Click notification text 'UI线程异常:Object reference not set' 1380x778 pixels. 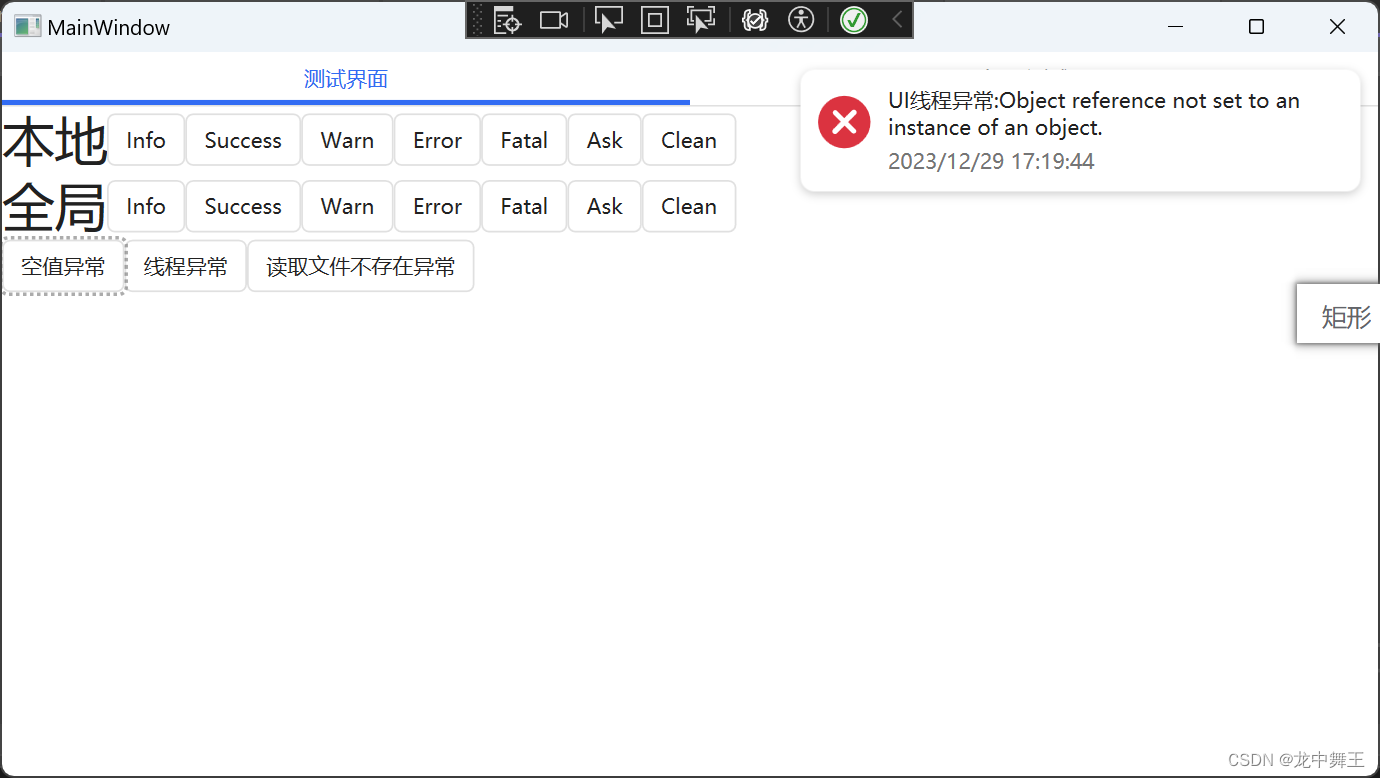(1094, 114)
